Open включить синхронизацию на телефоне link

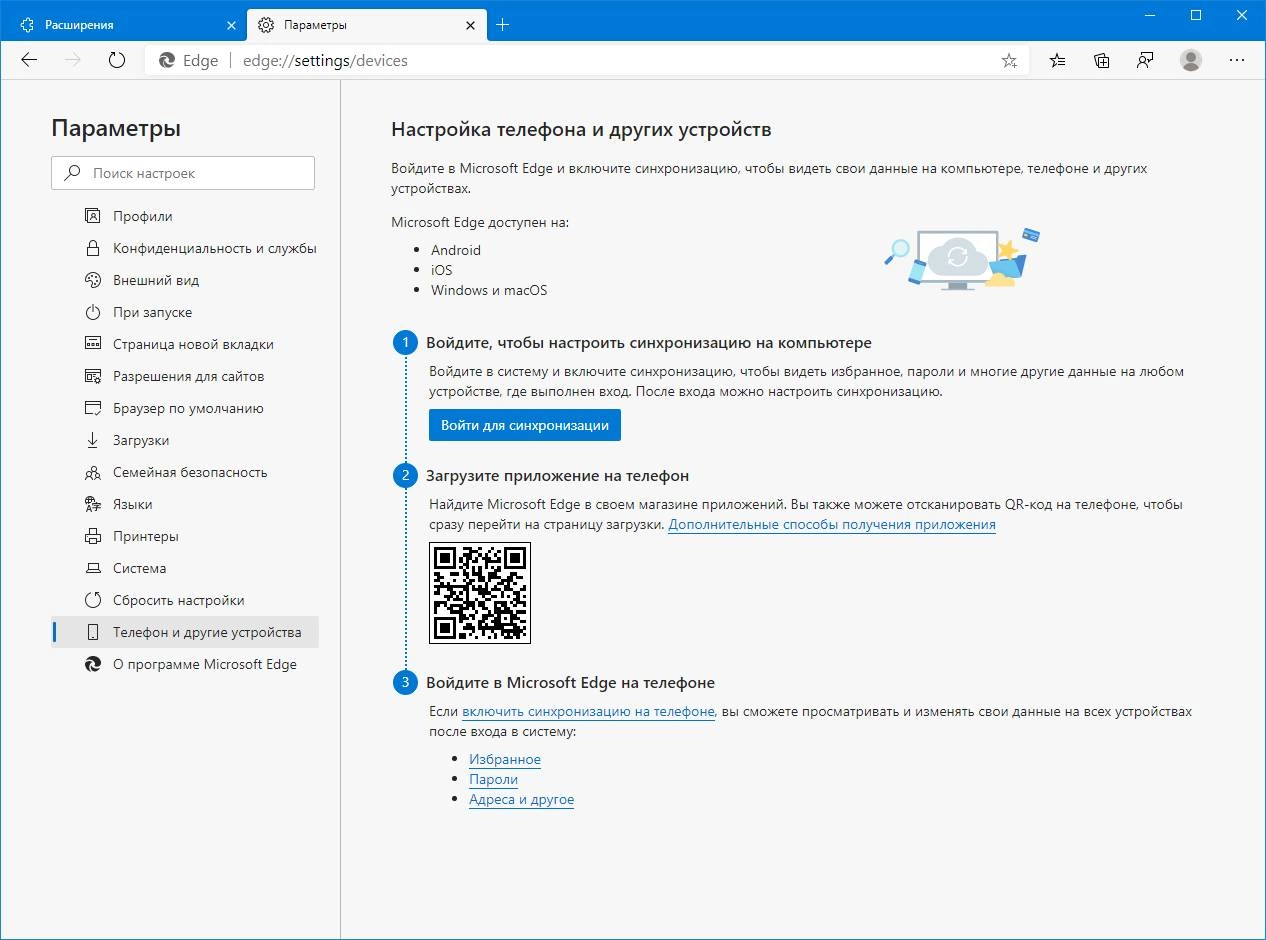pos(588,712)
